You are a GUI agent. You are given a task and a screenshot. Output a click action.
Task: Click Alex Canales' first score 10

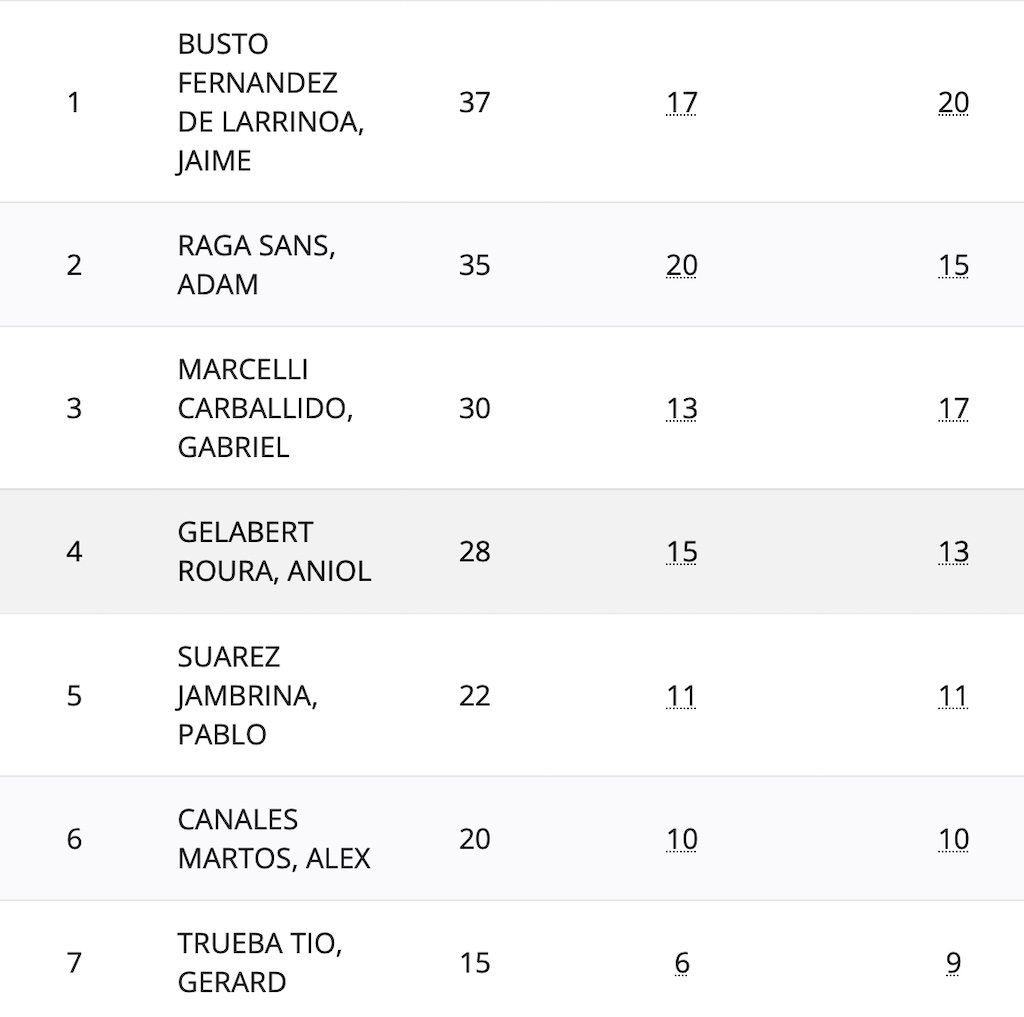click(x=681, y=839)
